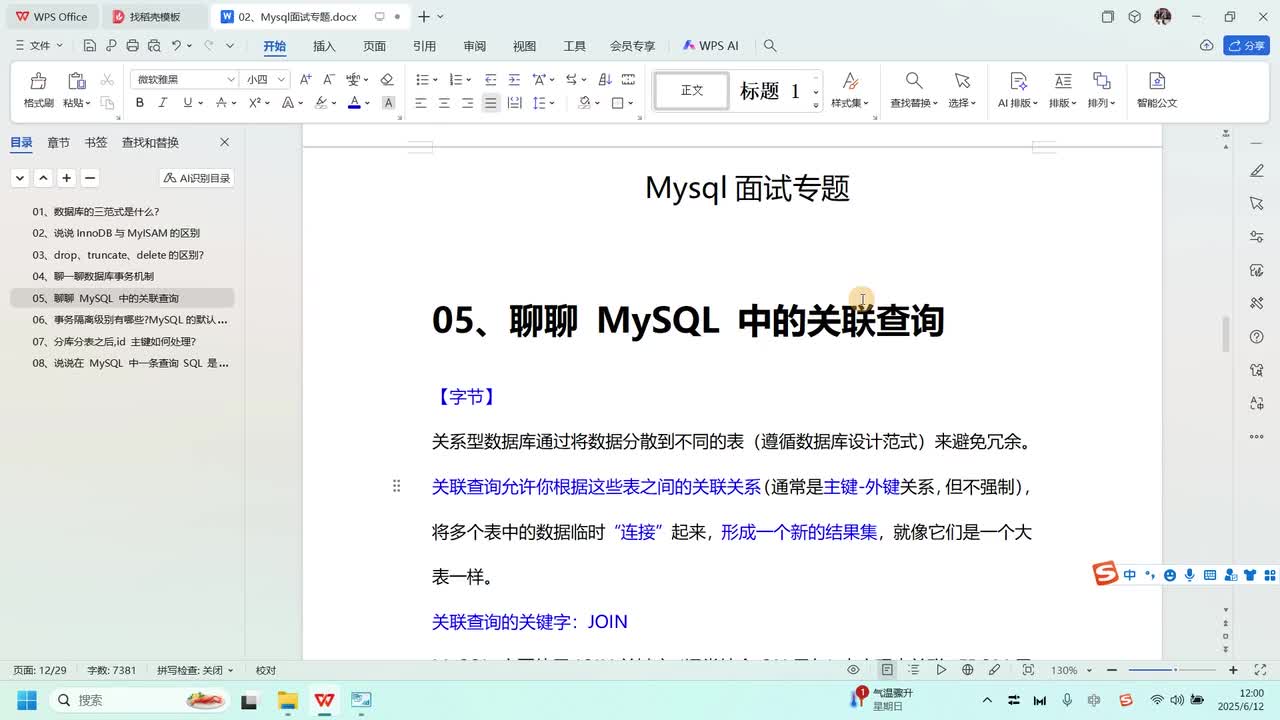Click the distributed alignment icon
This screenshot has width=1280, height=720.
(514, 103)
